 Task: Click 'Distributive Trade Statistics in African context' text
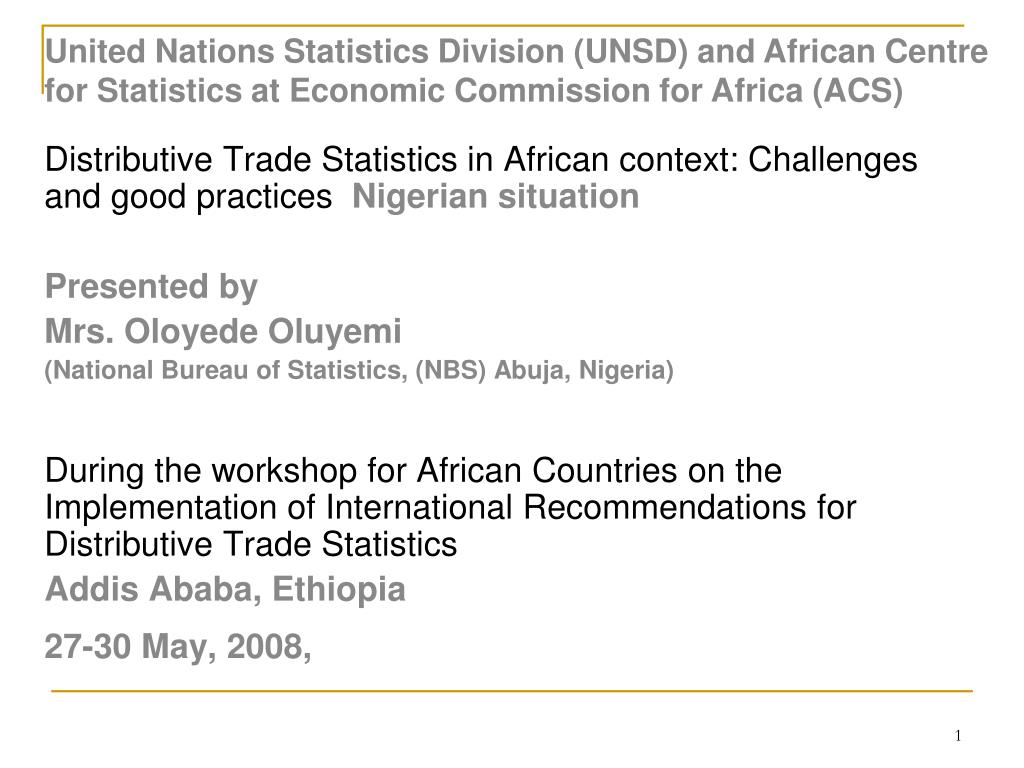(391, 159)
